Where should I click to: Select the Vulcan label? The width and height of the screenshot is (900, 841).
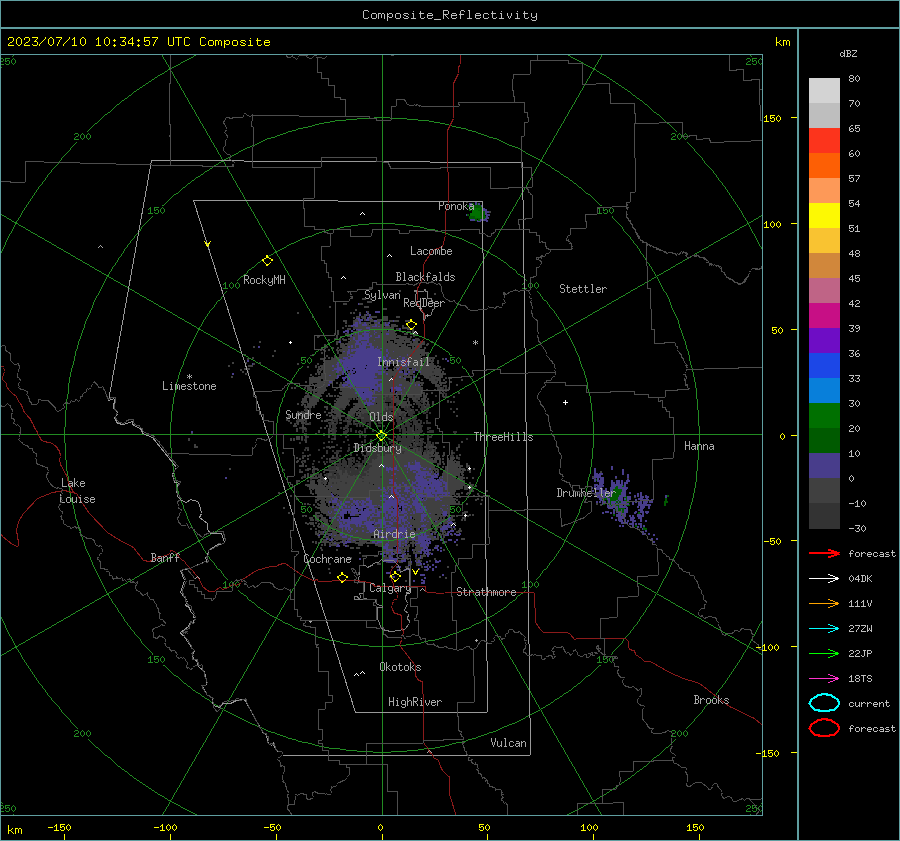tap(508, 743)
